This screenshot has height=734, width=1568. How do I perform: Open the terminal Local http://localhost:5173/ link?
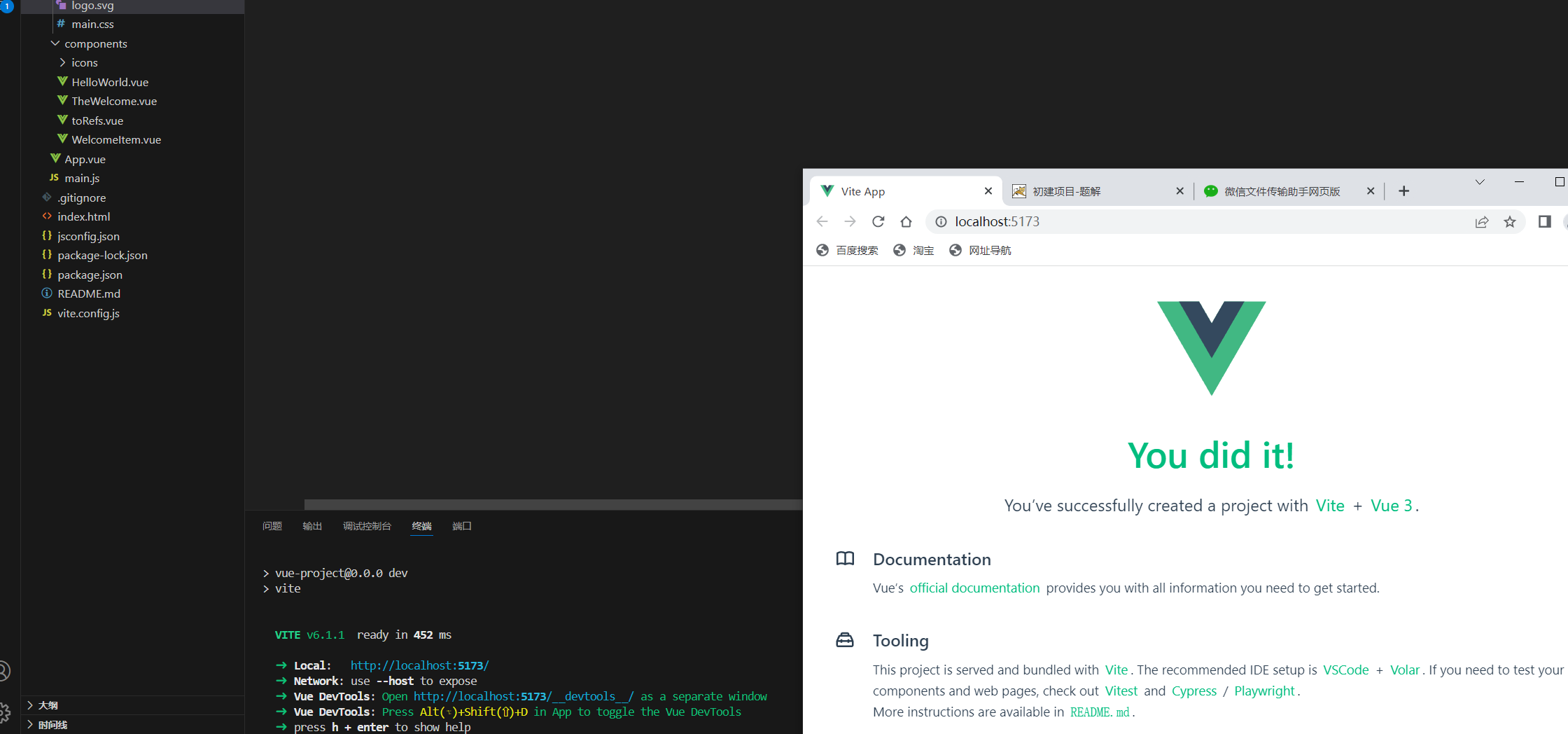tap(420, 665)
